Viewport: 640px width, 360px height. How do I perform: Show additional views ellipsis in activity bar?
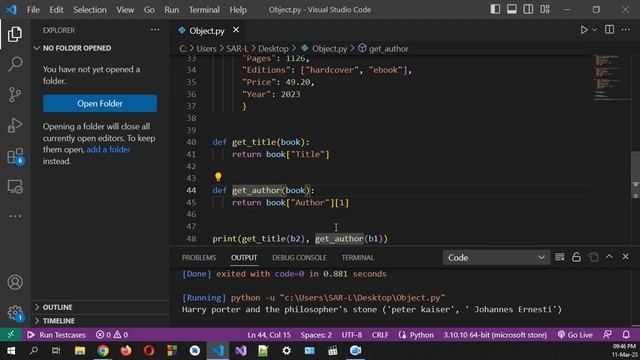(15, 216)
